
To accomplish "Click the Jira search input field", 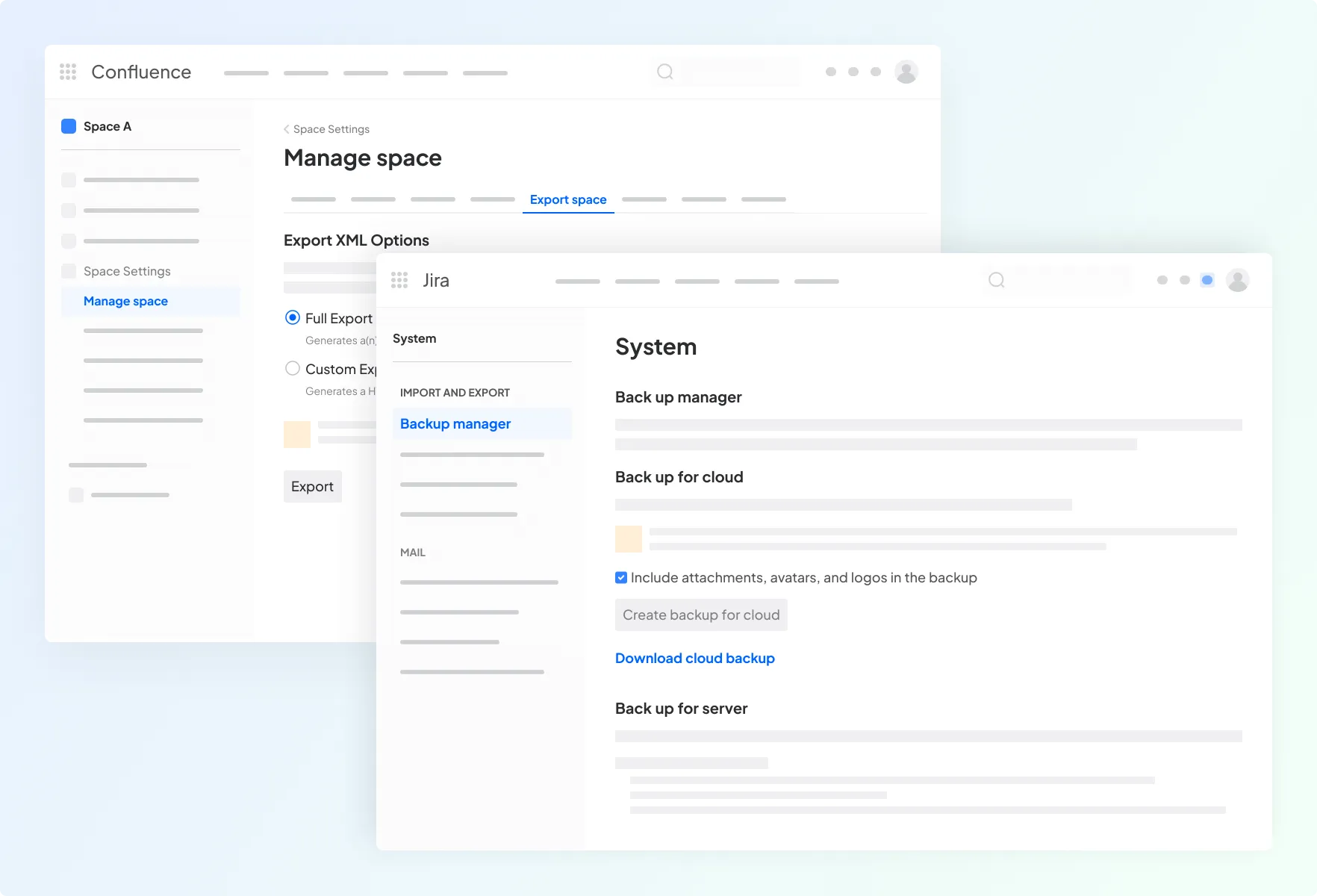I will point(1069,280).
